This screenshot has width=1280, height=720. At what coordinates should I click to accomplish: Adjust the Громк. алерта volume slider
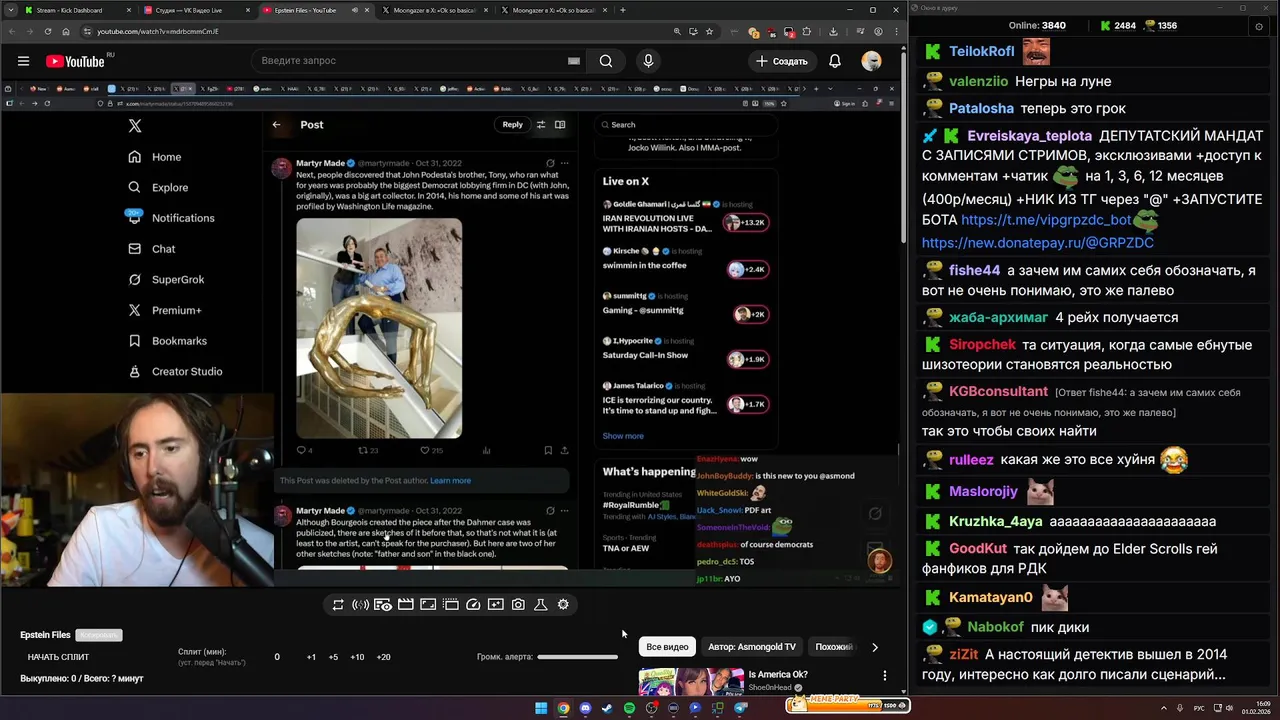coord(577,657)
